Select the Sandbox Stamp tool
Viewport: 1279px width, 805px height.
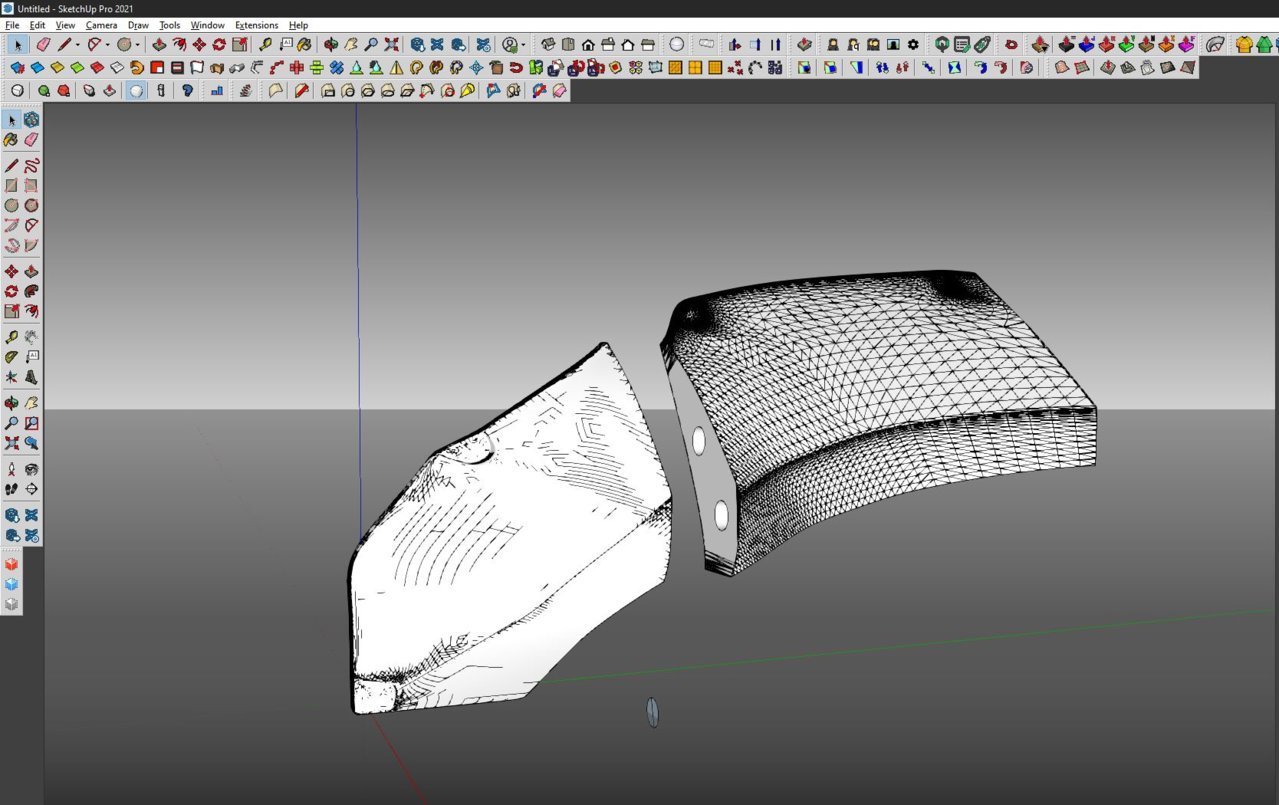coord(1128,68)
